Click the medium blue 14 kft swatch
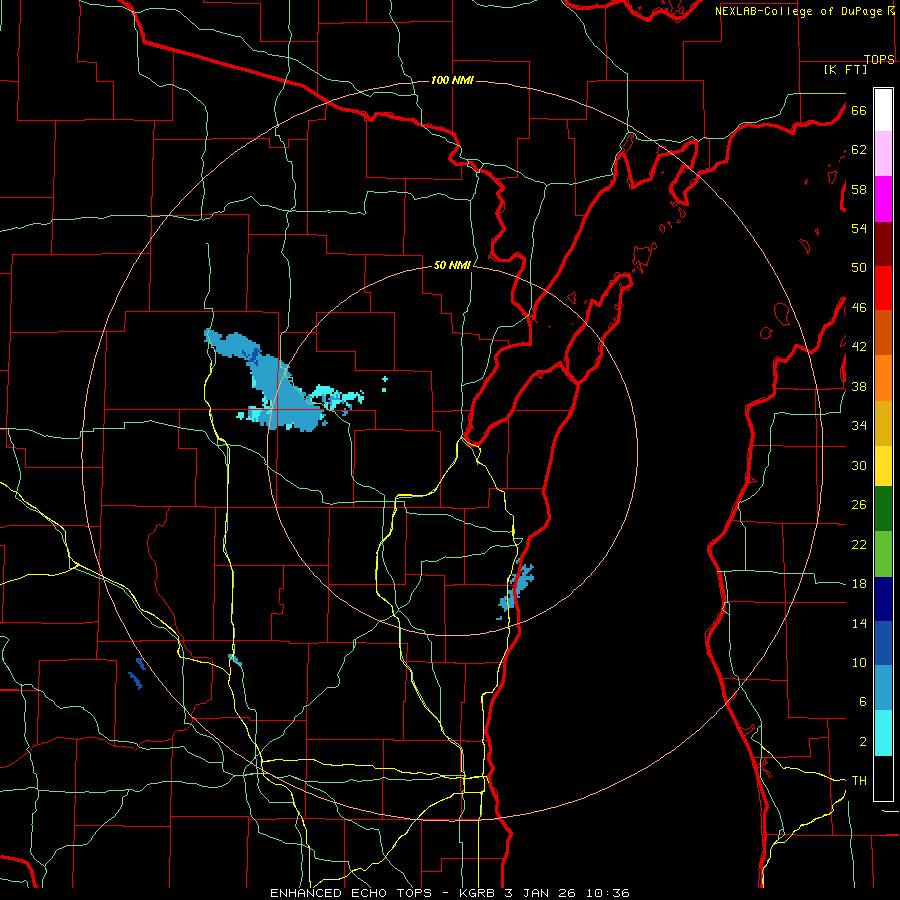The image size is (900, 900). click(883, 643)
